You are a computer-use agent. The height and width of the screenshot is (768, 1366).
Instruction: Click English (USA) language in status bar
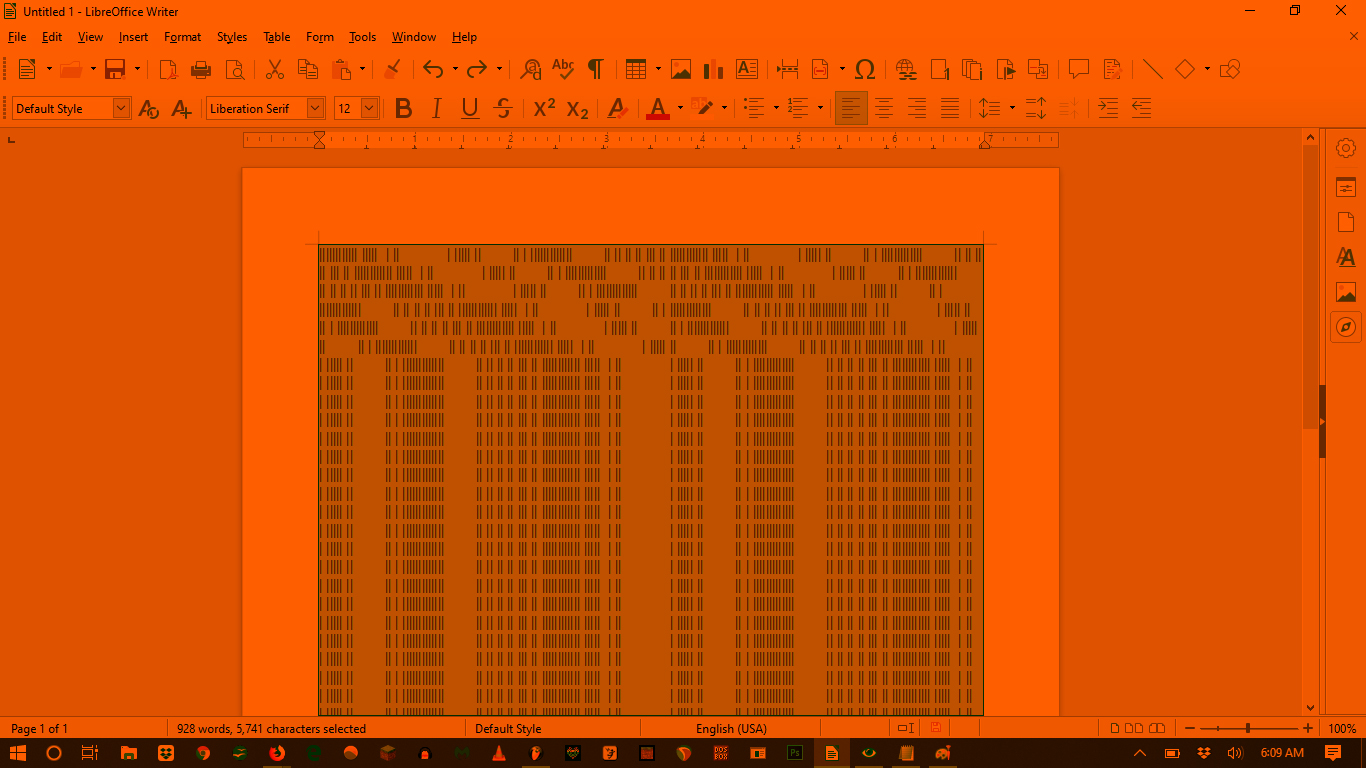[731, 729]
